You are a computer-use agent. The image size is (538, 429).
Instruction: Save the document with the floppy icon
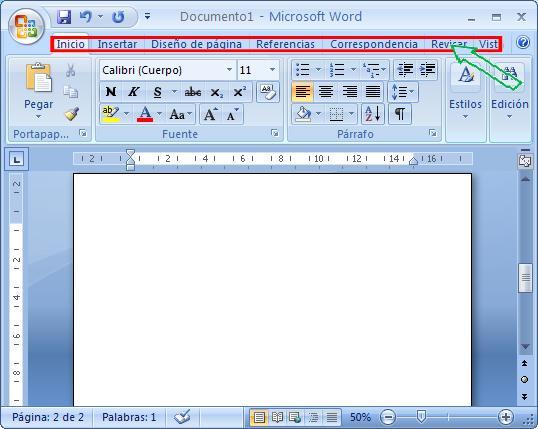click(64, 16)
